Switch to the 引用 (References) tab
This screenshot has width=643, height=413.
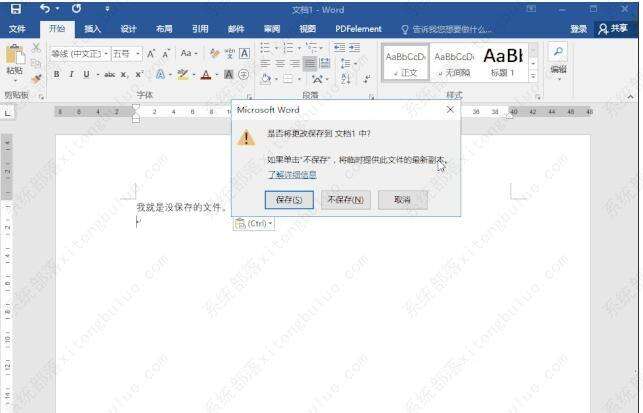pos(200,29)
